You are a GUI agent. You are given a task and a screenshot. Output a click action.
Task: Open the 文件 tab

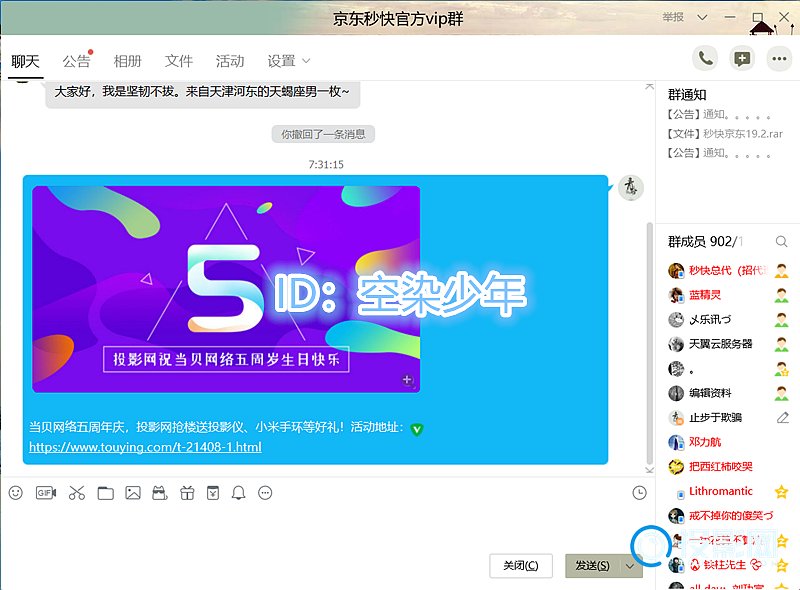coord(179,61)
